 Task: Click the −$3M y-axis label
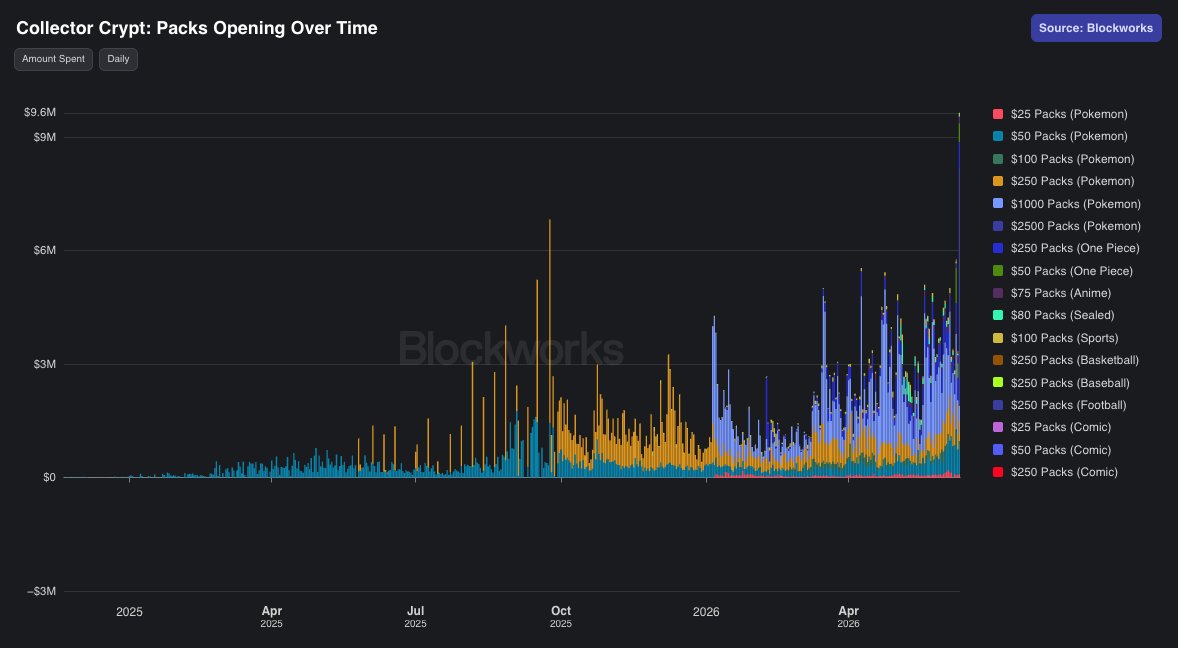click(41, 592)
